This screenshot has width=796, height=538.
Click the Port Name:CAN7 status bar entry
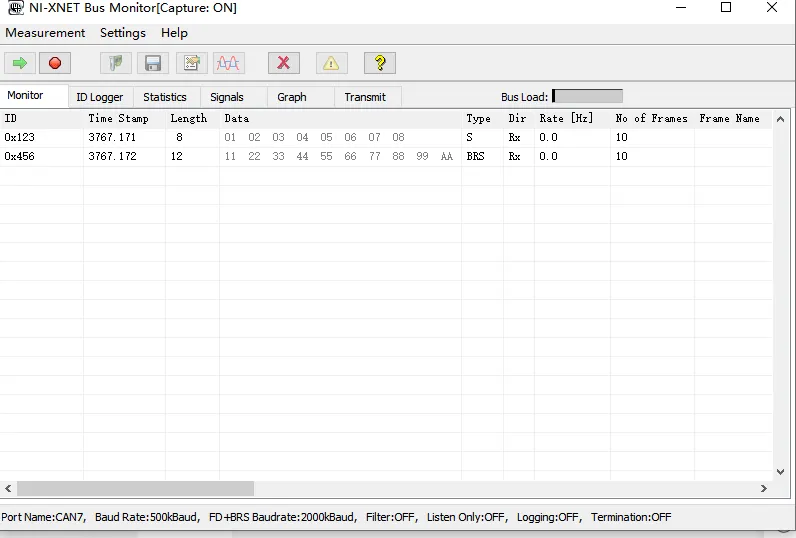pos(43,517)
